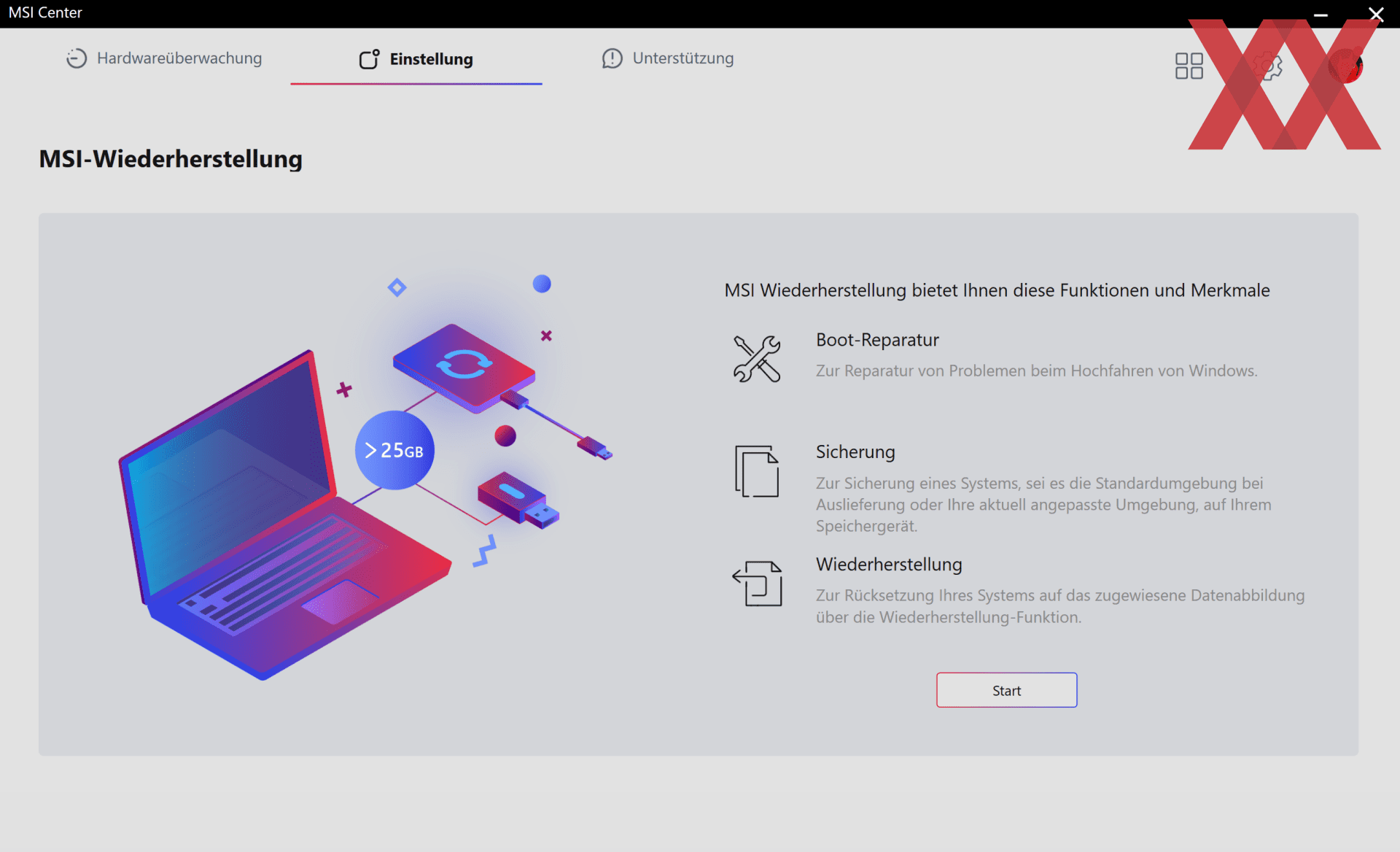The image size is (1400, 852).
Task: Click the Sicherung heading text
Action: tap(855, 452)
